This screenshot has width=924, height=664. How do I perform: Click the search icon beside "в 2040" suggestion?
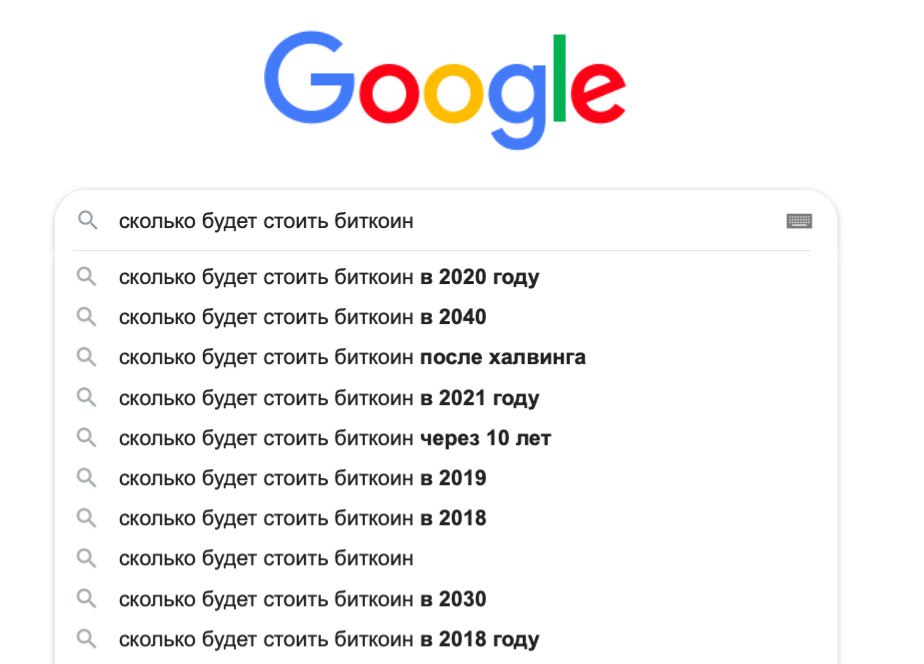click(x=87, y=317)
